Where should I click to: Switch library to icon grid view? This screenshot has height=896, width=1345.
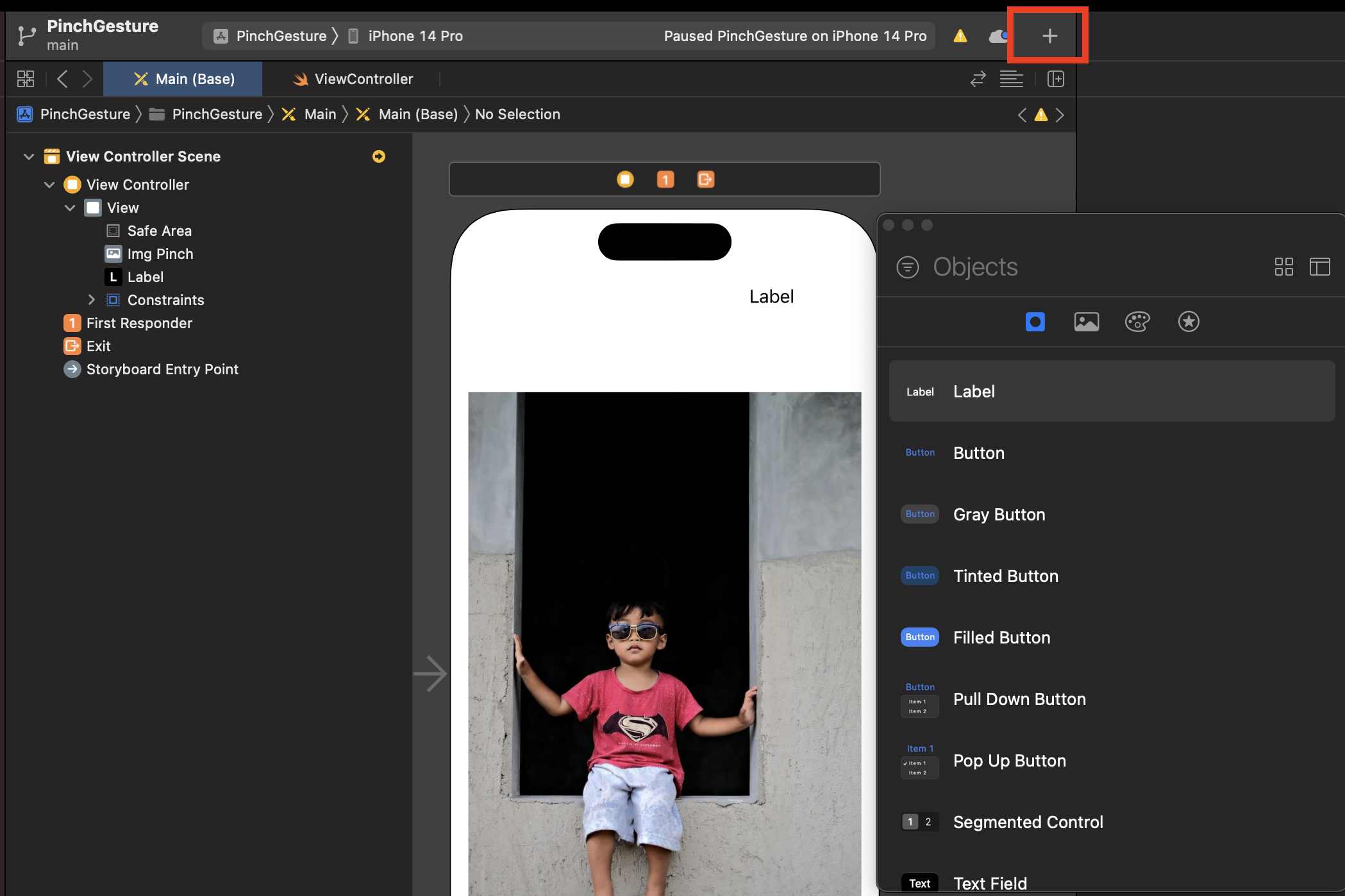(1283, 267)
